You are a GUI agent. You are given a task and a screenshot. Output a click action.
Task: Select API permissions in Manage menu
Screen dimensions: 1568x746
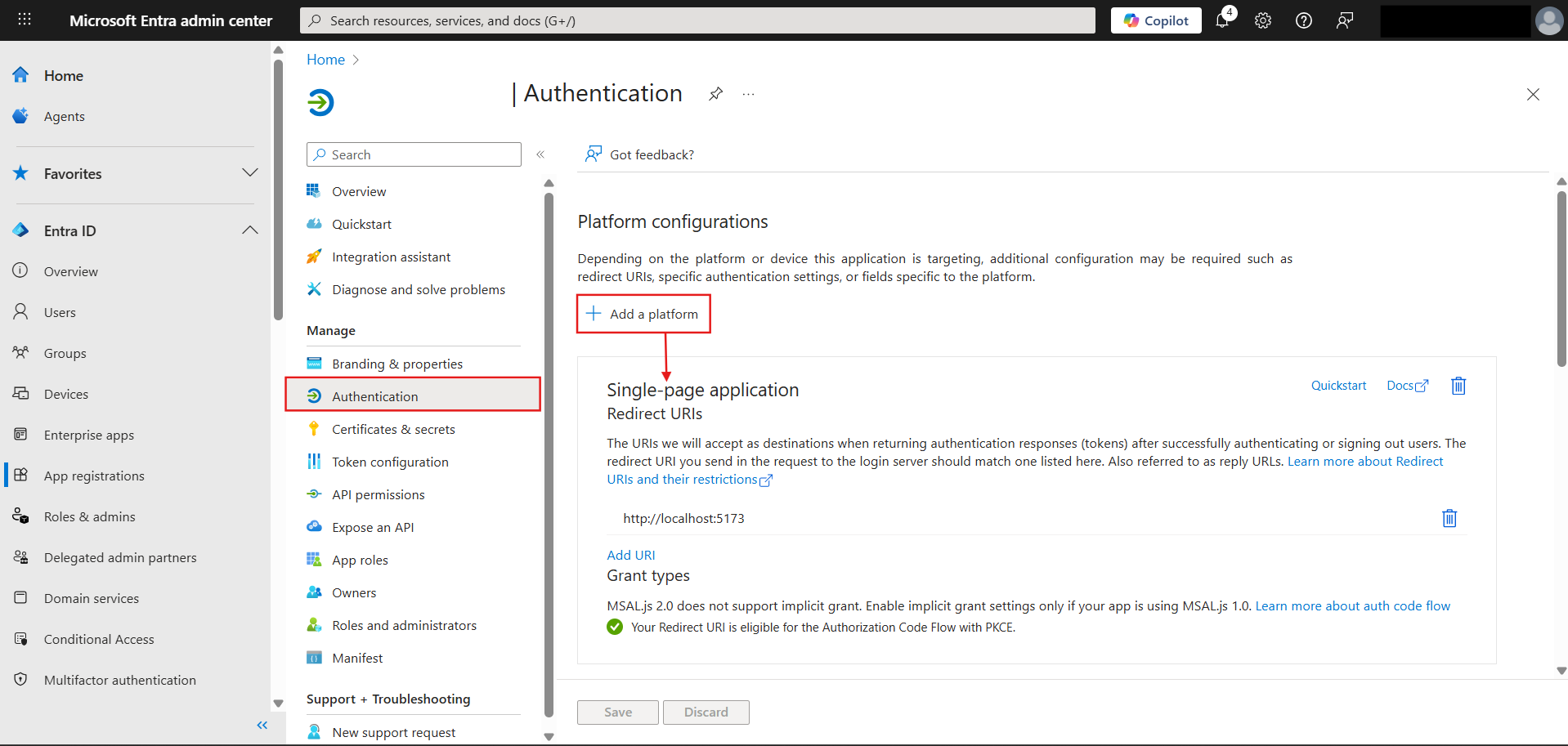[x=378, y=494]
